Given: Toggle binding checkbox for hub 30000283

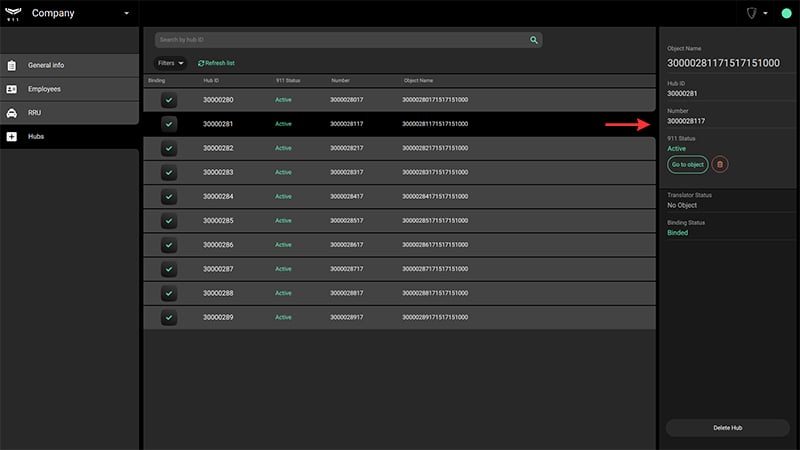Looking at the screenshot, I should [x=169, y=172].
